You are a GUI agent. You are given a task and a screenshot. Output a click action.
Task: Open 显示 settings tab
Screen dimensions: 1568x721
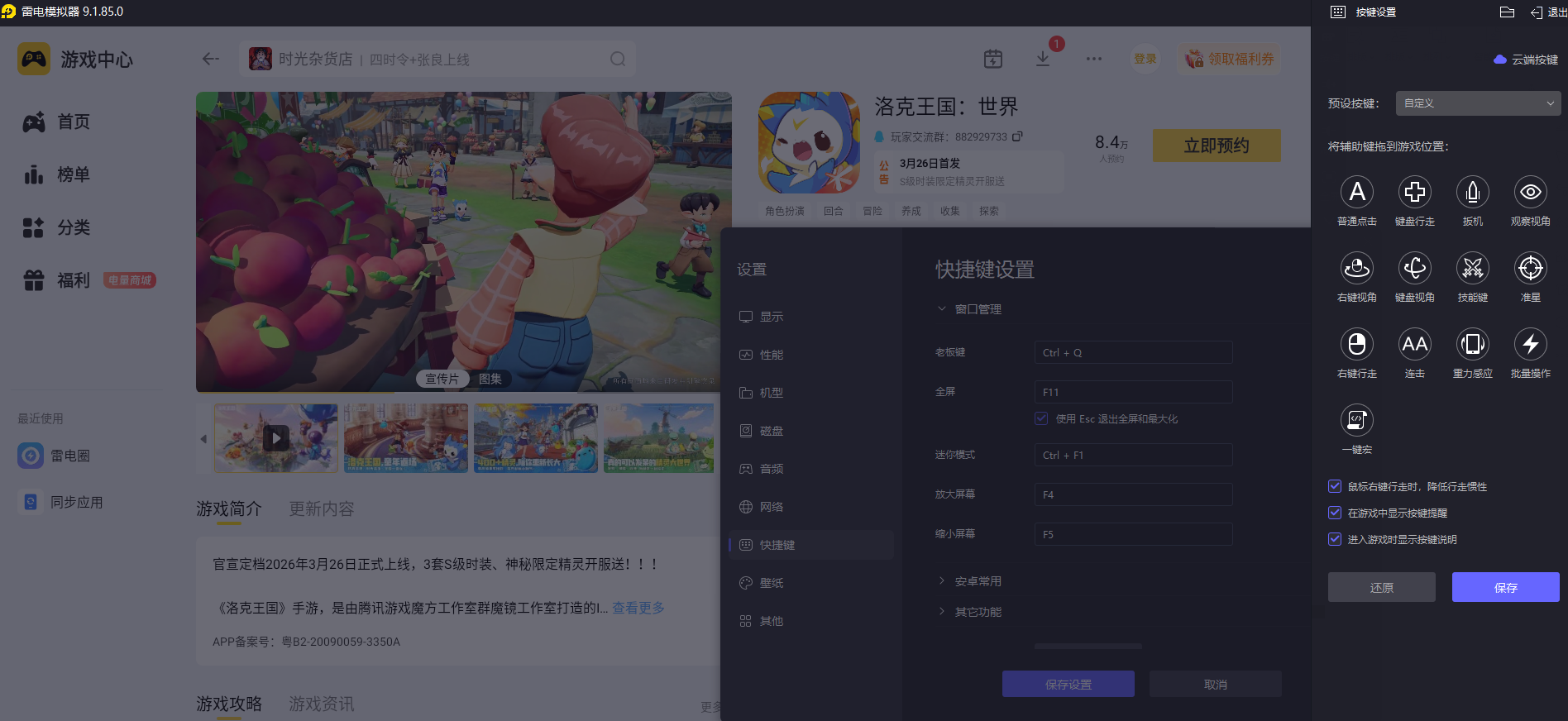811,317
